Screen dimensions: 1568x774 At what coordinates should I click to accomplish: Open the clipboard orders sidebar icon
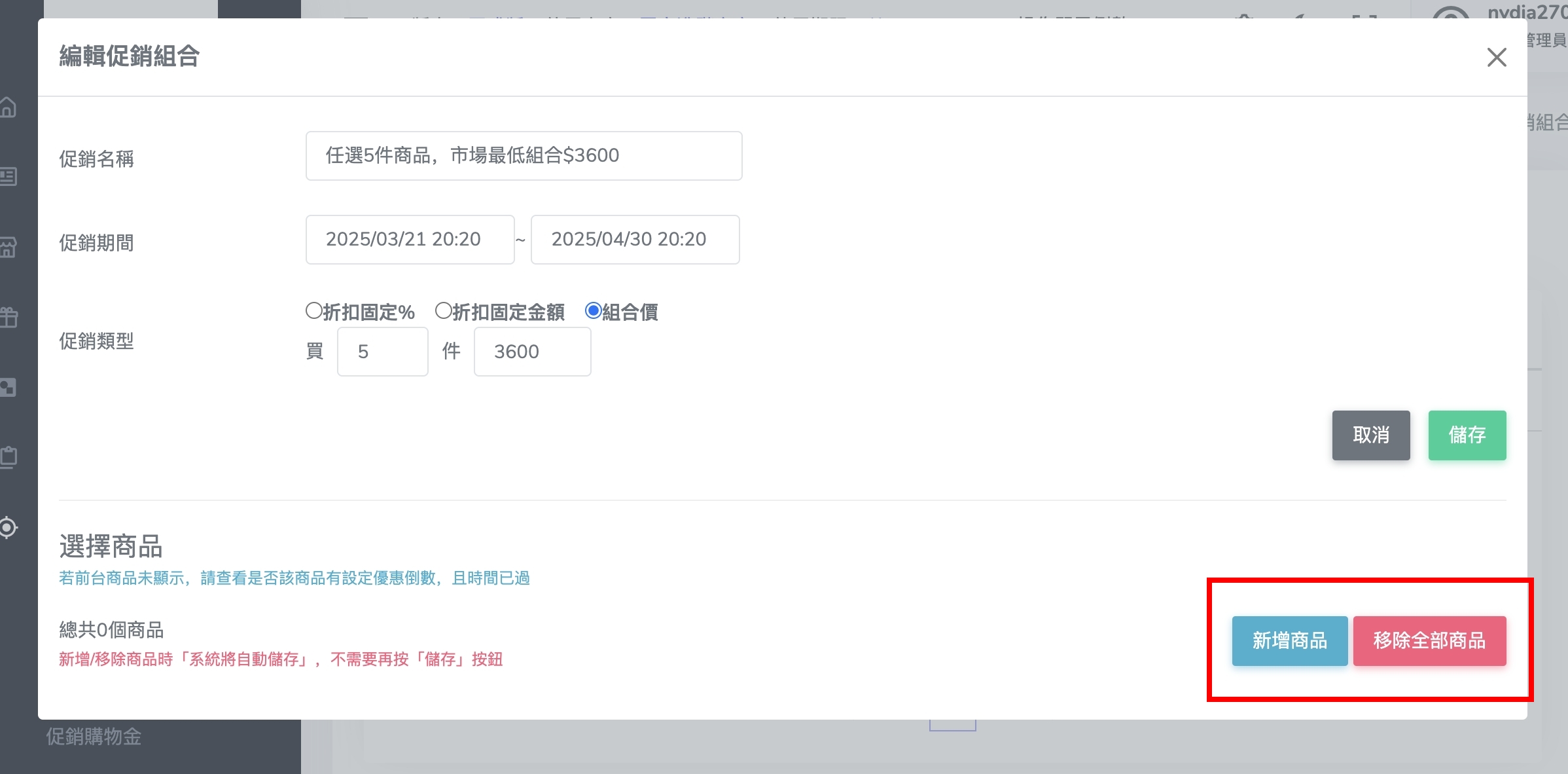[x=8, y=457]
